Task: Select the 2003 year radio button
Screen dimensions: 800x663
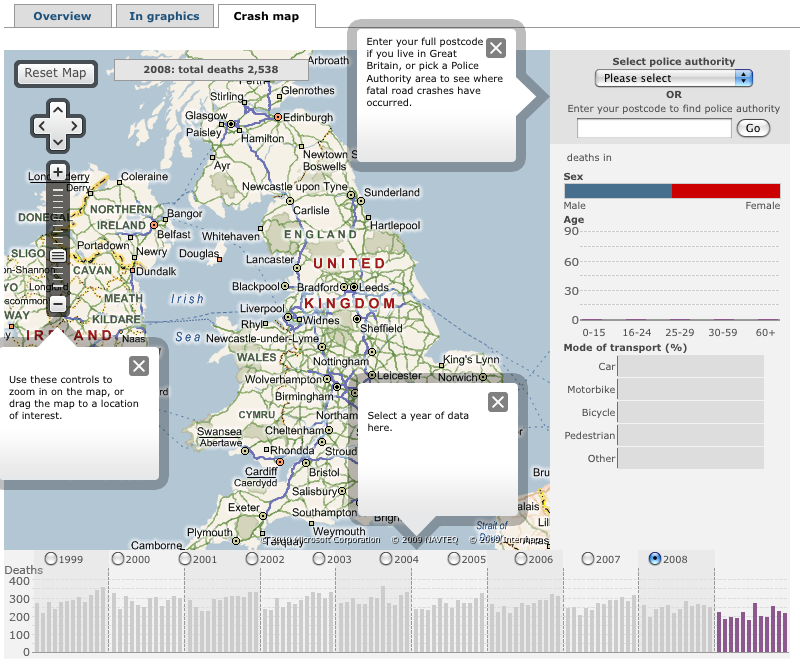Action: (319, 558)
